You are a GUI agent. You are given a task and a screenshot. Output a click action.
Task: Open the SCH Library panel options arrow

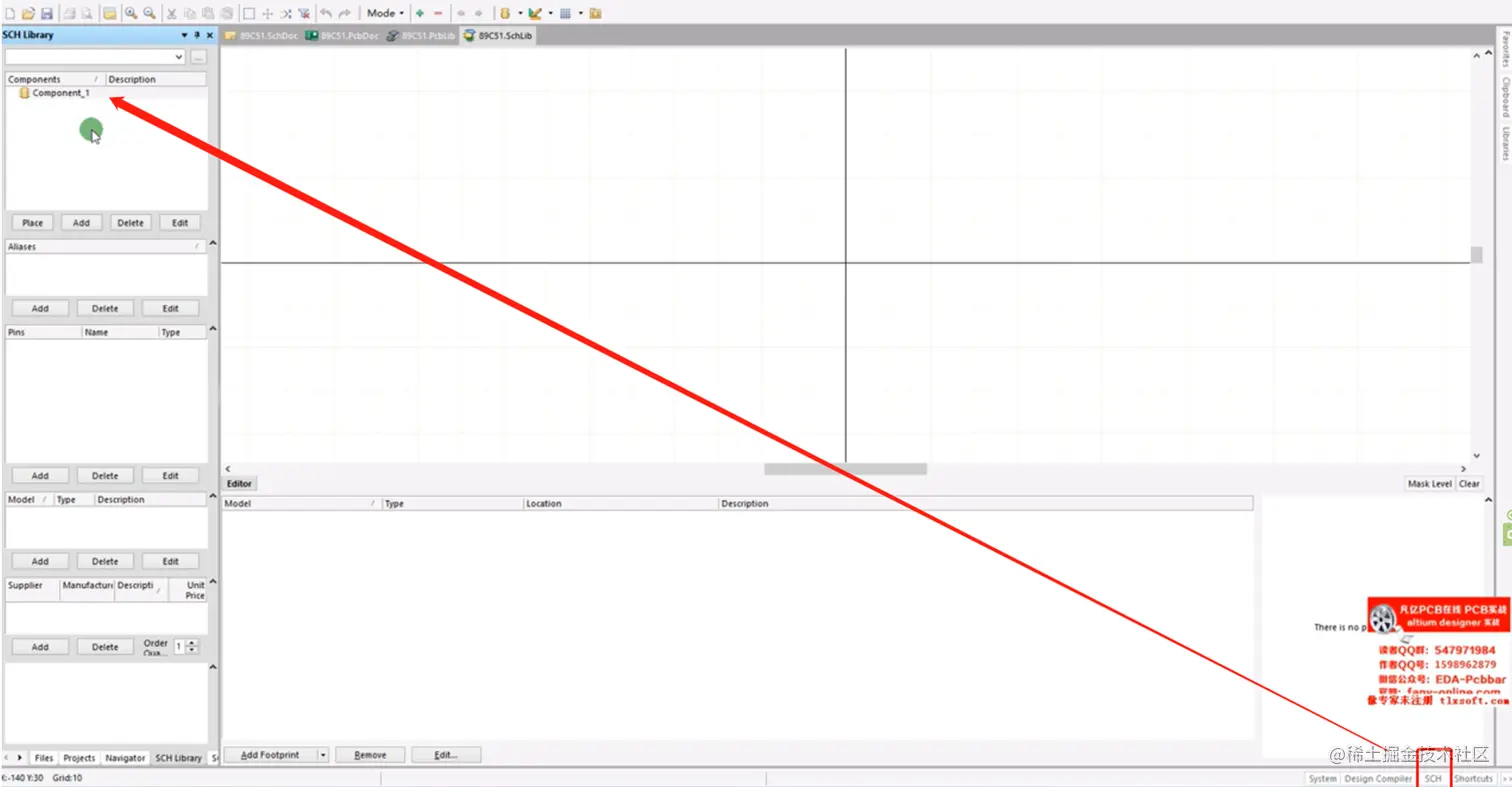coord(184,35)
